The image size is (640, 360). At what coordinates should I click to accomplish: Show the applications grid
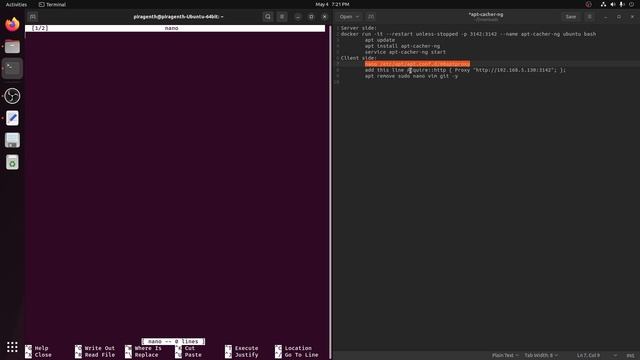coord(12,347)
